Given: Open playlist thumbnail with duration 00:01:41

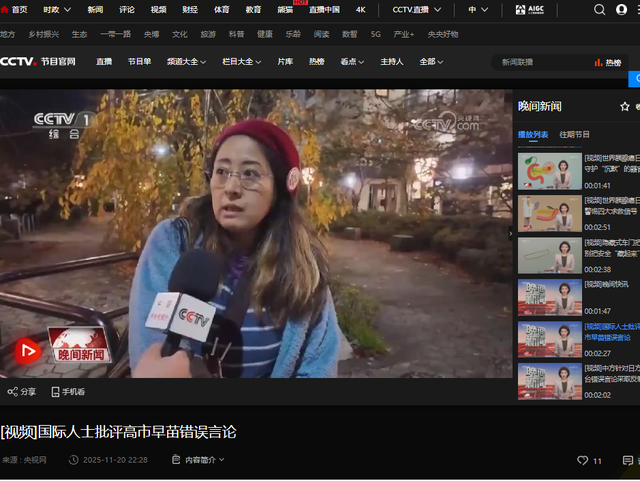Looking at the screenshot, I should [550, 171].
